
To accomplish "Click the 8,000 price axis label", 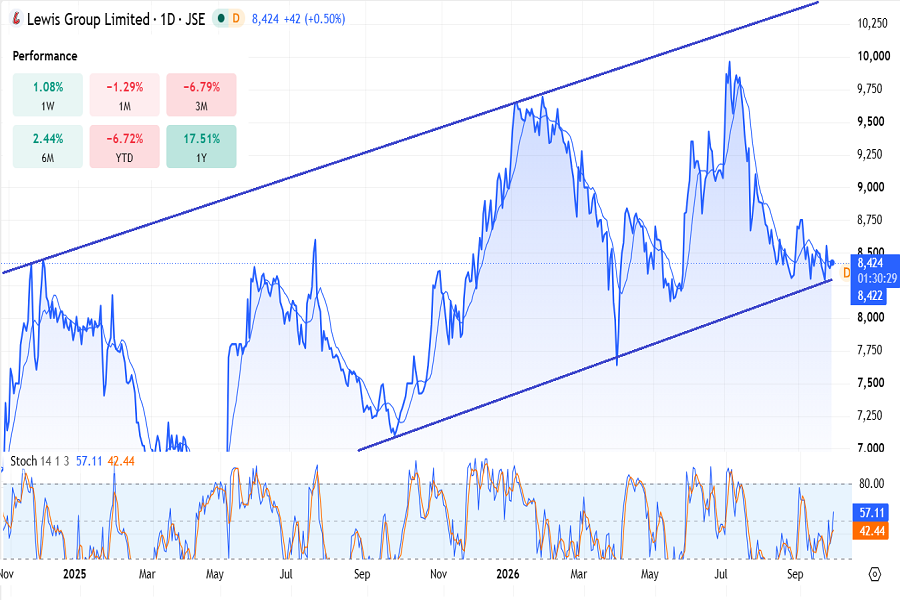I will click(871, 318).
